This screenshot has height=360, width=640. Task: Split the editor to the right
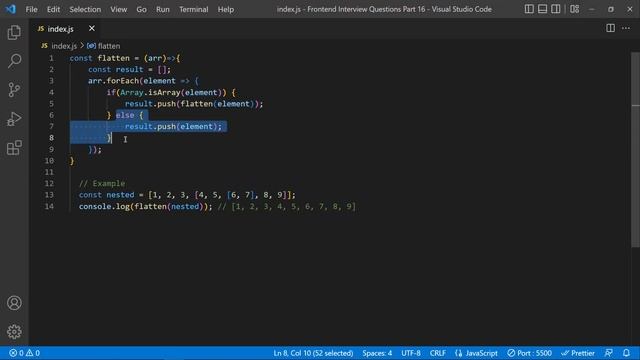(x=611, y=28)
